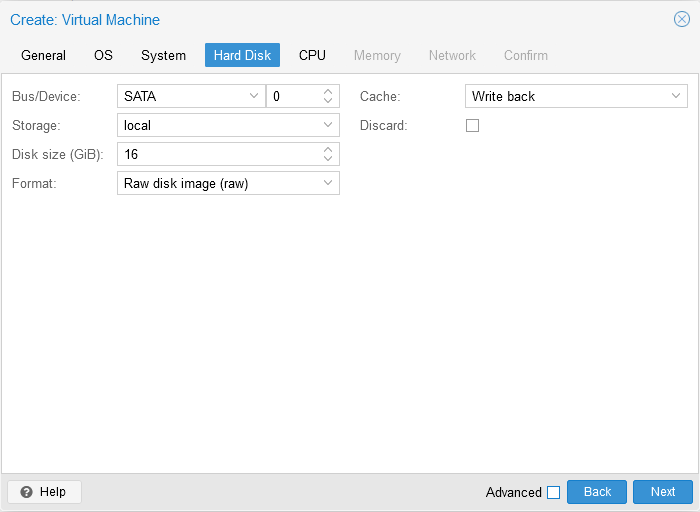Enable the Discard checkbox
This screenshot has width=700, height=512.
(x=473, y=125)
